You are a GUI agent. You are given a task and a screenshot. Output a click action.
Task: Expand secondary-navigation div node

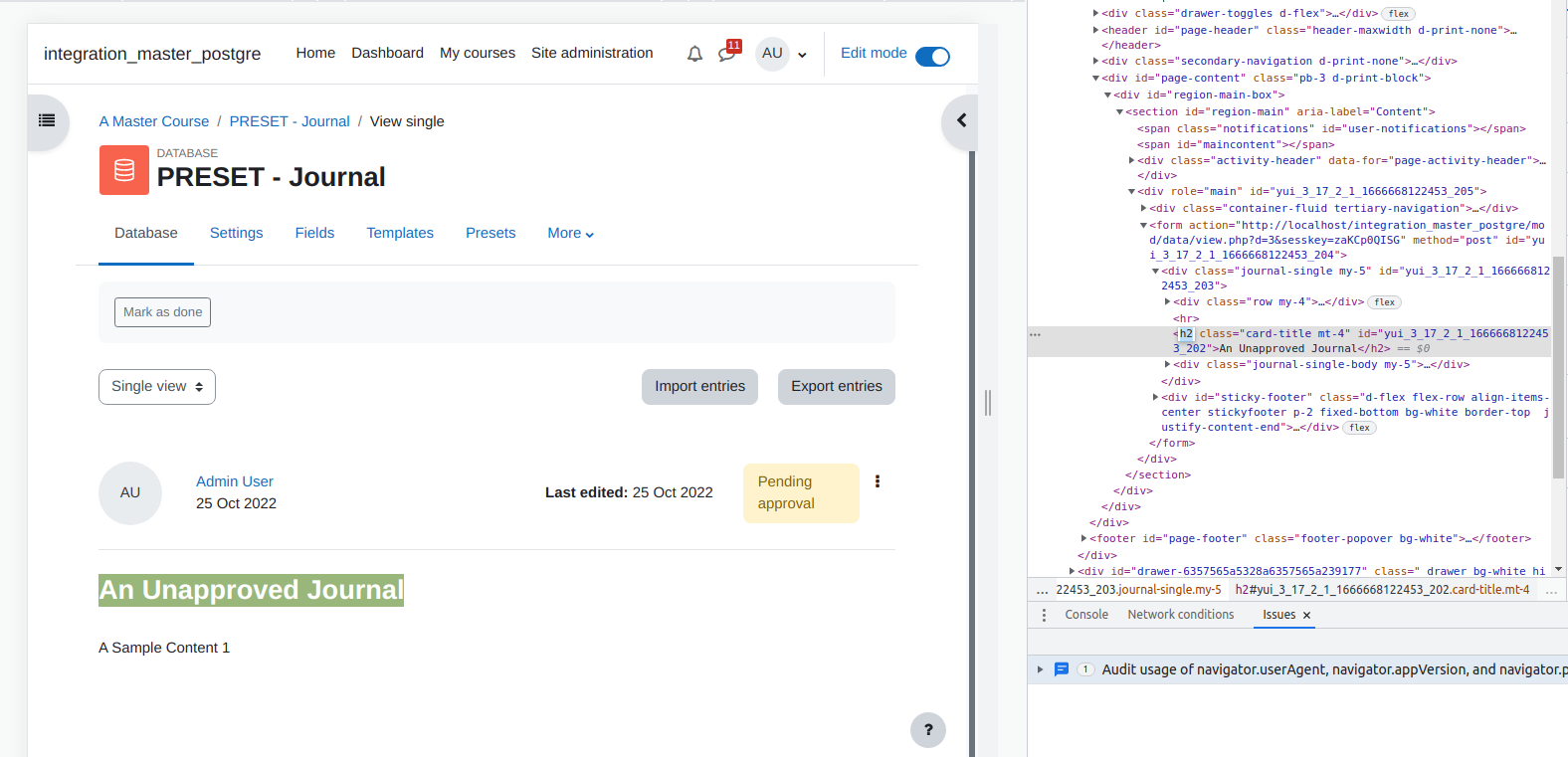pyautogui.click(x=1095, y=62)
